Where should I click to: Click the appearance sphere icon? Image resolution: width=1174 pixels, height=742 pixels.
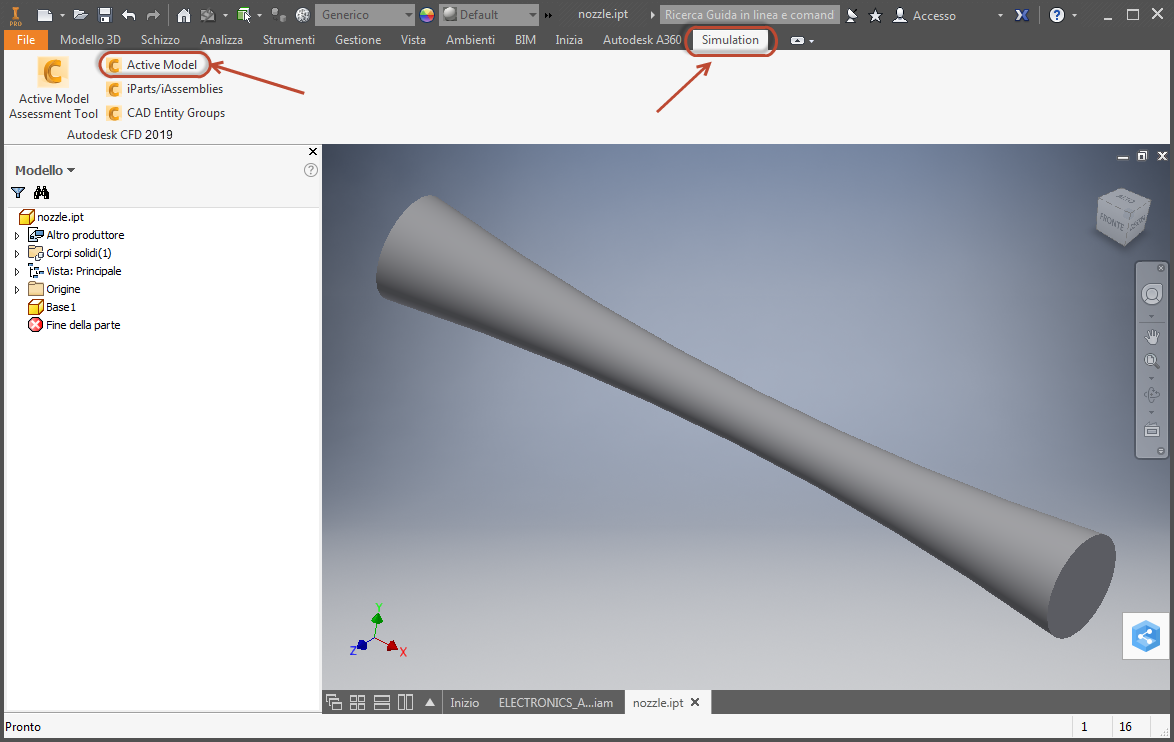(302, 15)
